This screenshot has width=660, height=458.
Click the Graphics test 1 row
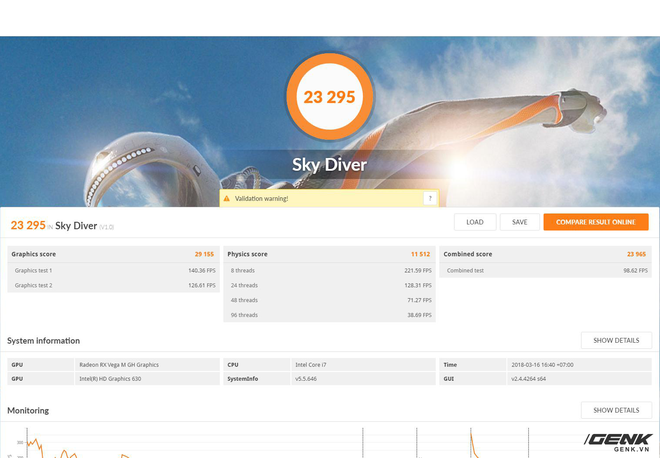coord(114,270)
